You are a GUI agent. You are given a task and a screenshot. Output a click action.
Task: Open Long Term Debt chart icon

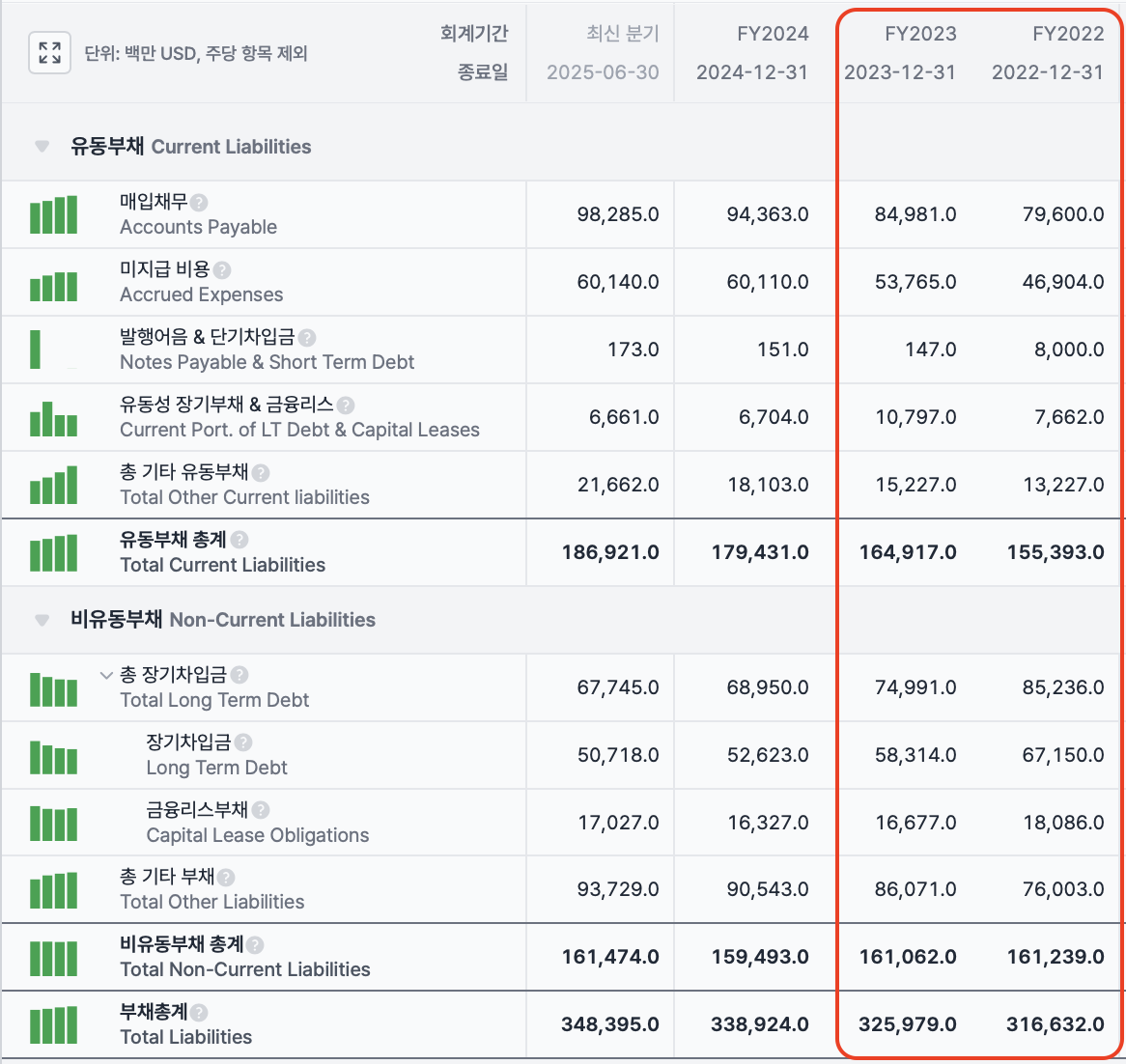coord(53,757)
